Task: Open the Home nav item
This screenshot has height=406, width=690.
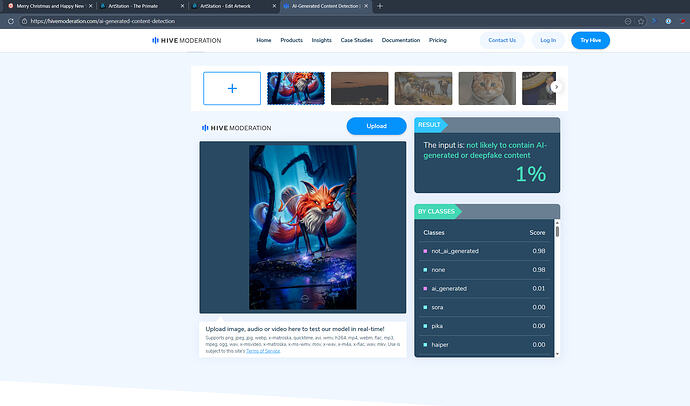Action: coord(264,40)
